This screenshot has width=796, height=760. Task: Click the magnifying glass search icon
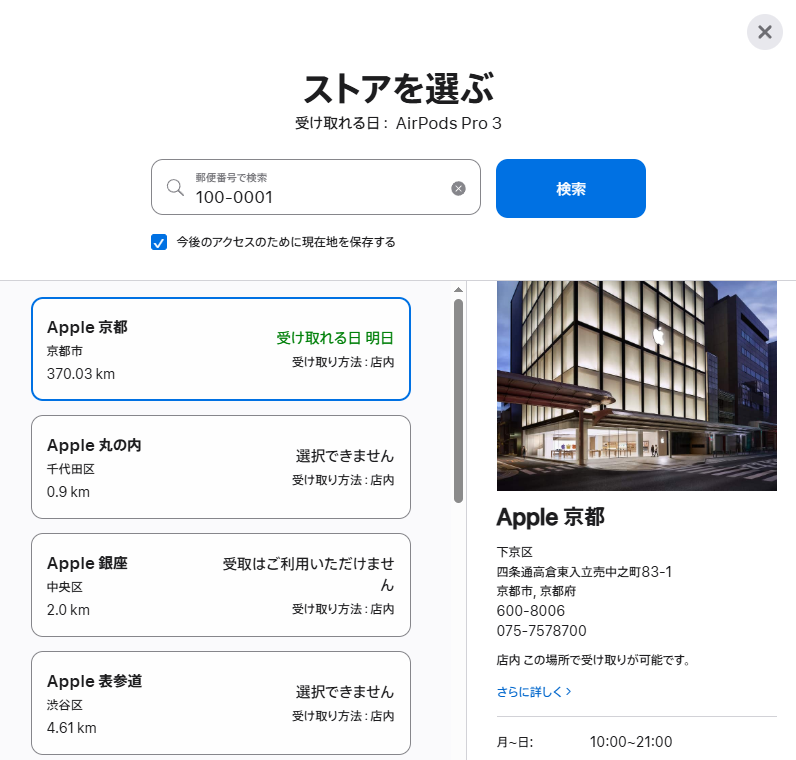[x=175, y=187]
